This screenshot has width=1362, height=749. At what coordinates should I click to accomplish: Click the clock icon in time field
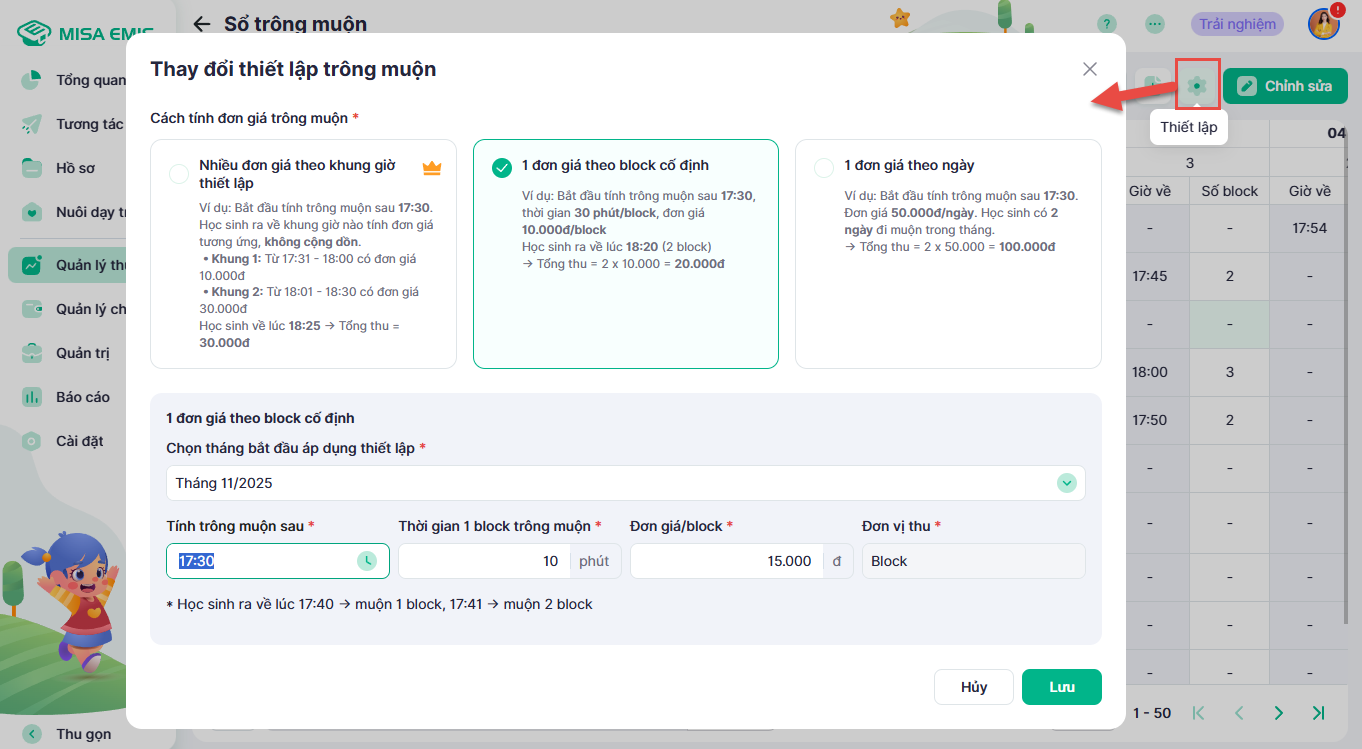point(367,561)
